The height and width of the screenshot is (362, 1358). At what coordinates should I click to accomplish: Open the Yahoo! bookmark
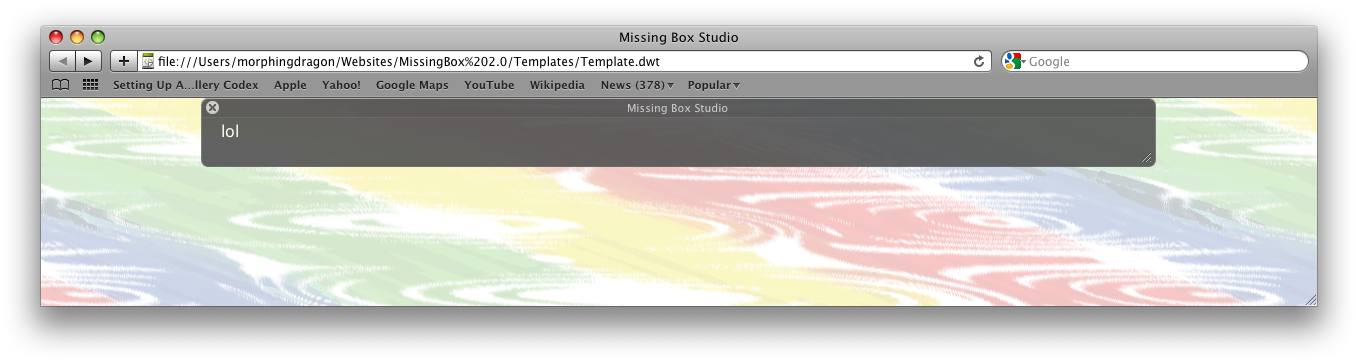(341, 85)
